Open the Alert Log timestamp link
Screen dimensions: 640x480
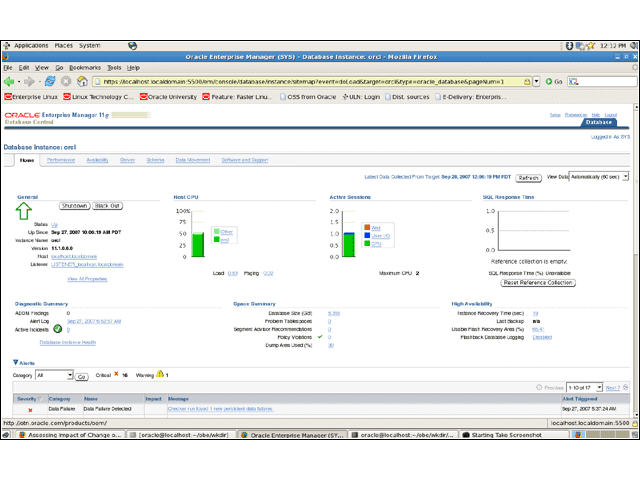pos(94,321)
